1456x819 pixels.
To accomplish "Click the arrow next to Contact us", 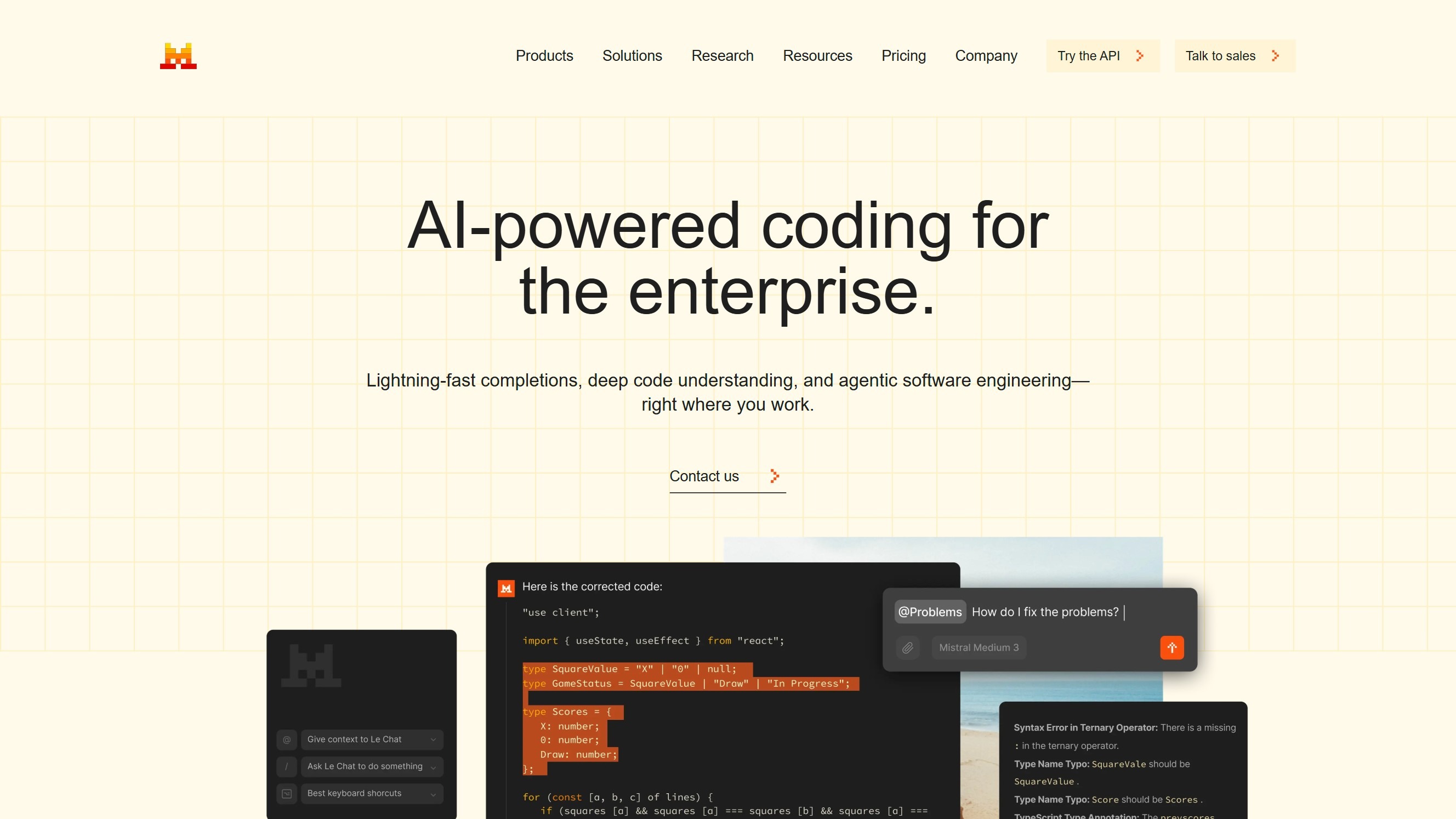I will 775,476.
